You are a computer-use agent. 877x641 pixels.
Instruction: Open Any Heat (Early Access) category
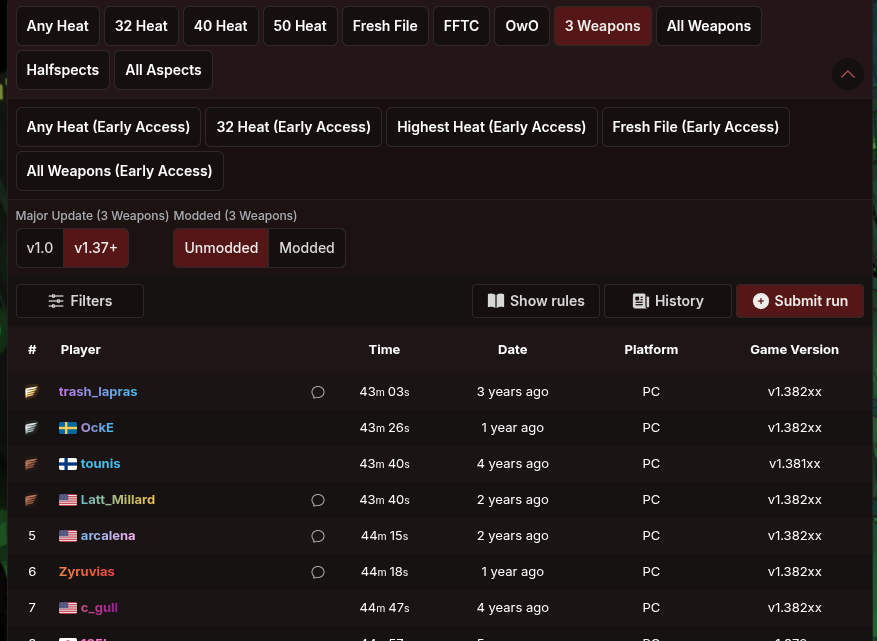109,127
